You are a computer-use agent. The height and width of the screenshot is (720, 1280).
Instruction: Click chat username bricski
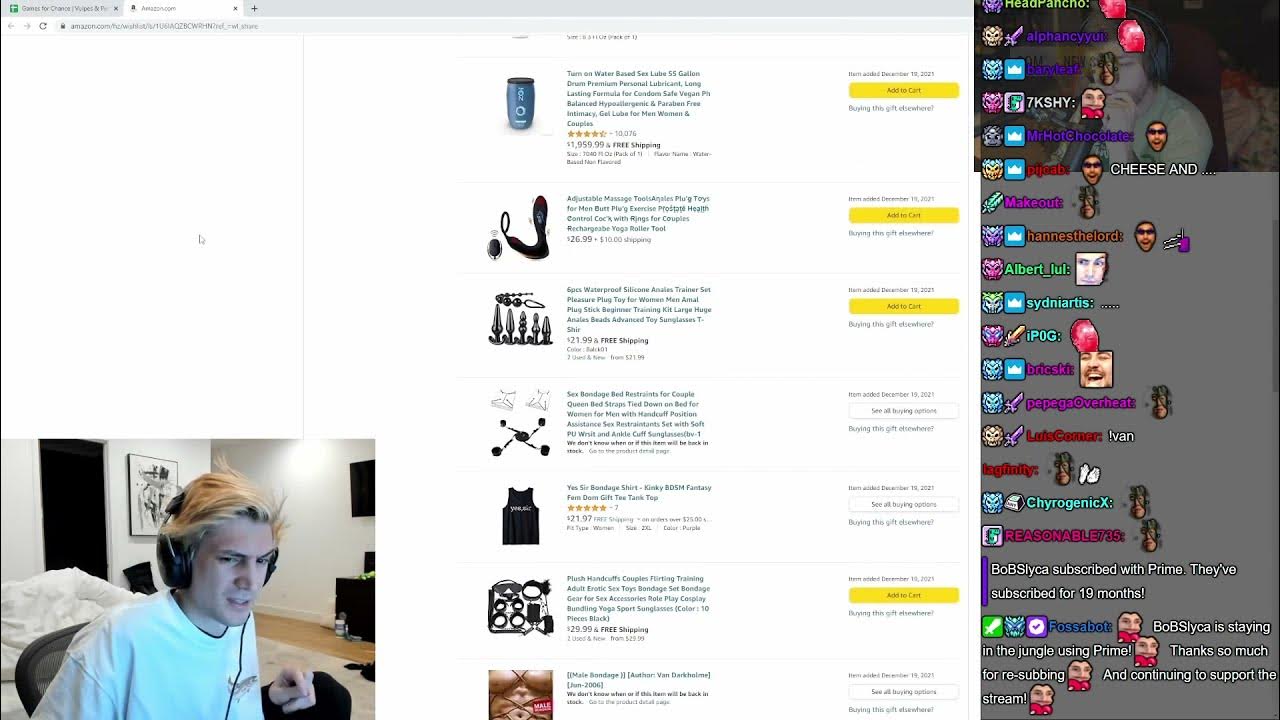[x=1050, y=369]
